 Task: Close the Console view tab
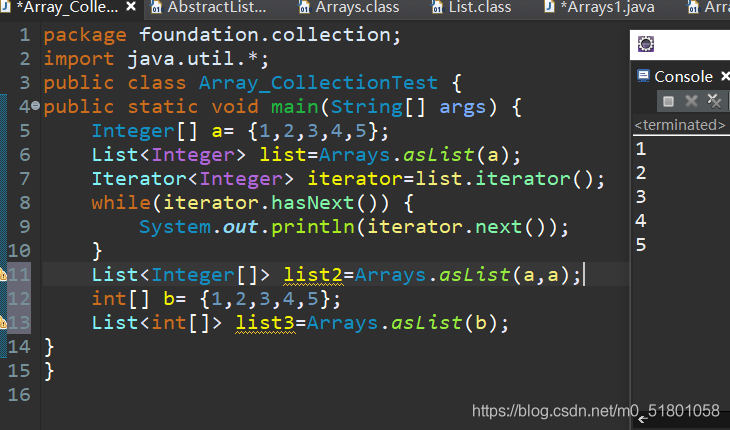coord(725,76)
